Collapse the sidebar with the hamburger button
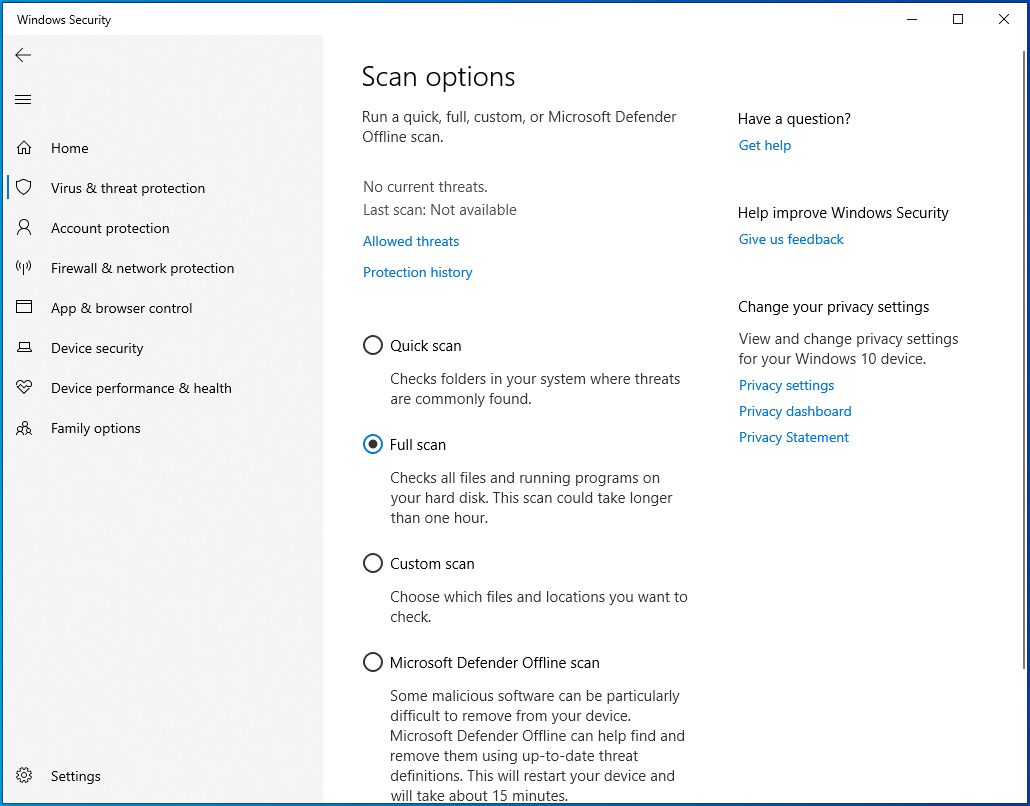This screenshot has height=806, width=1030. coord(23,99)
